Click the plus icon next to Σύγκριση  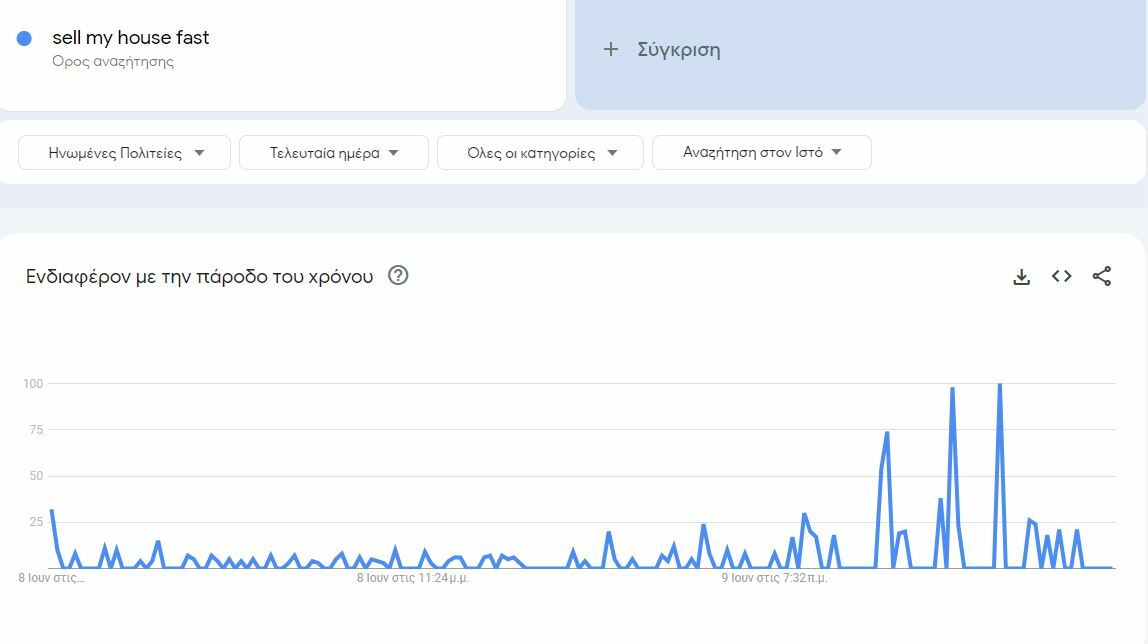click(x=611, y=48)
